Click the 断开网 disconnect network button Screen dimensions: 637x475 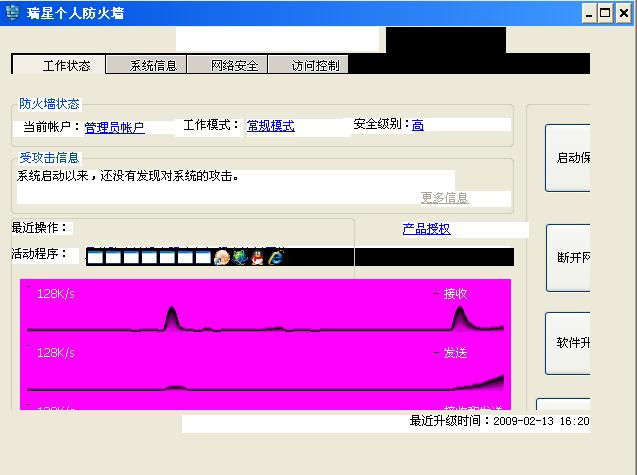(x=568, y=258)
